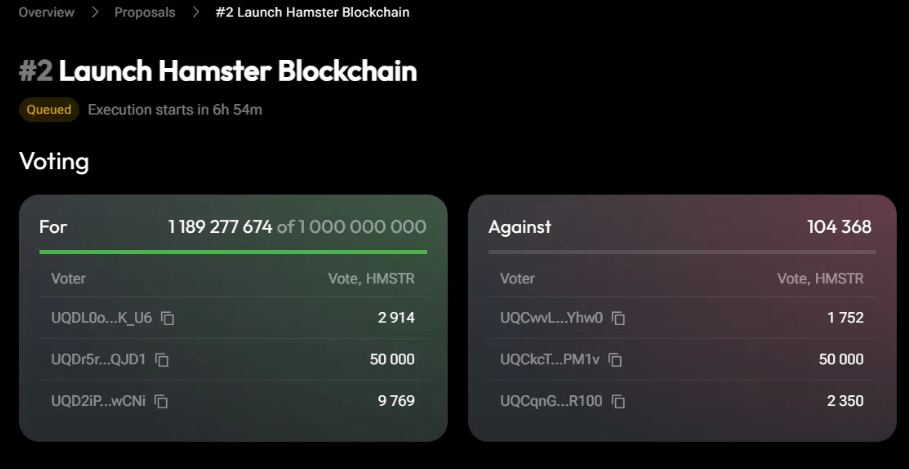Copy voter address UQCkcT...PM1v

615,360
